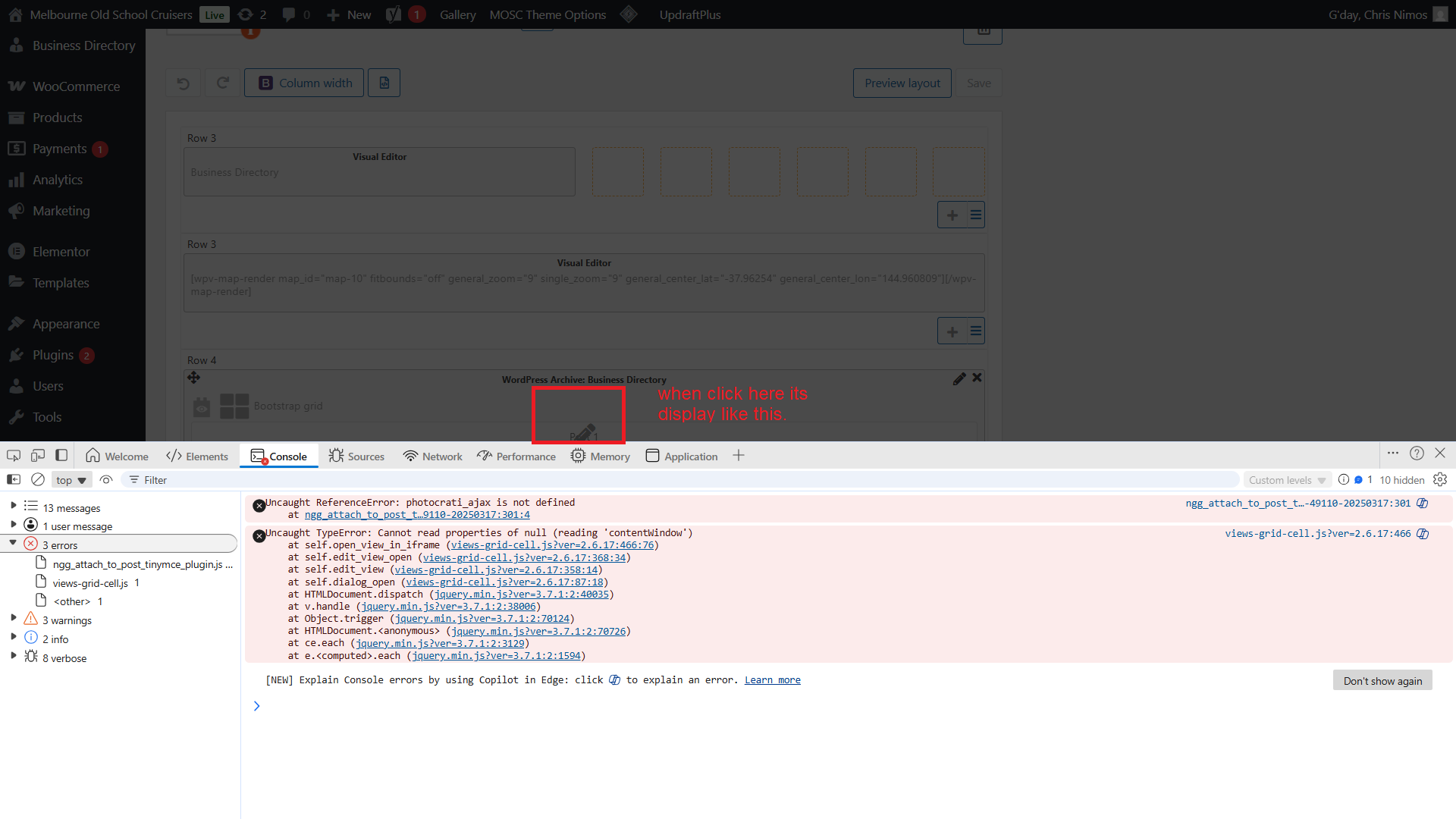The height and width of the screenshot is (819, 1456).
Task: Click the undo arrow button
Action: [184, 83]
